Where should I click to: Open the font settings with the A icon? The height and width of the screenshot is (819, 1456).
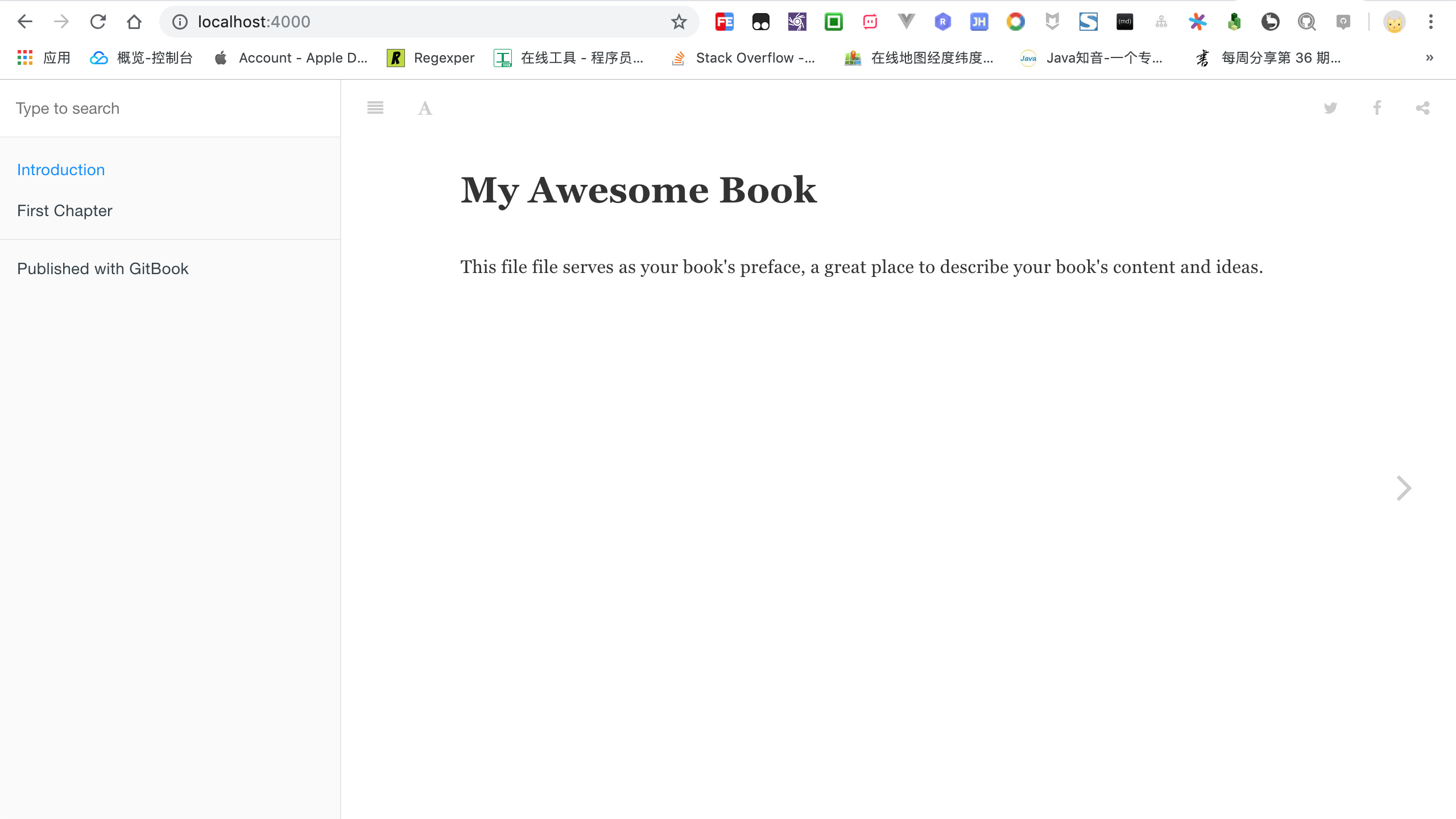(424, 108)
